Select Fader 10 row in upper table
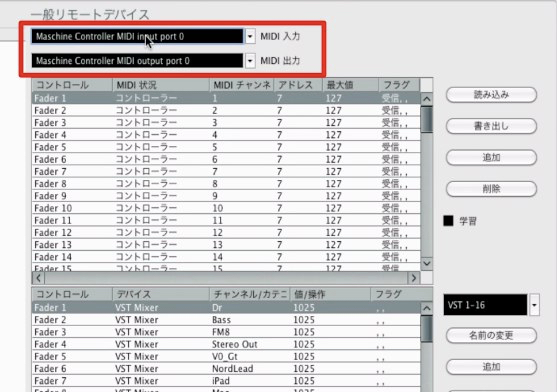This screenshot has width=557, height=392. pos(226,208)
